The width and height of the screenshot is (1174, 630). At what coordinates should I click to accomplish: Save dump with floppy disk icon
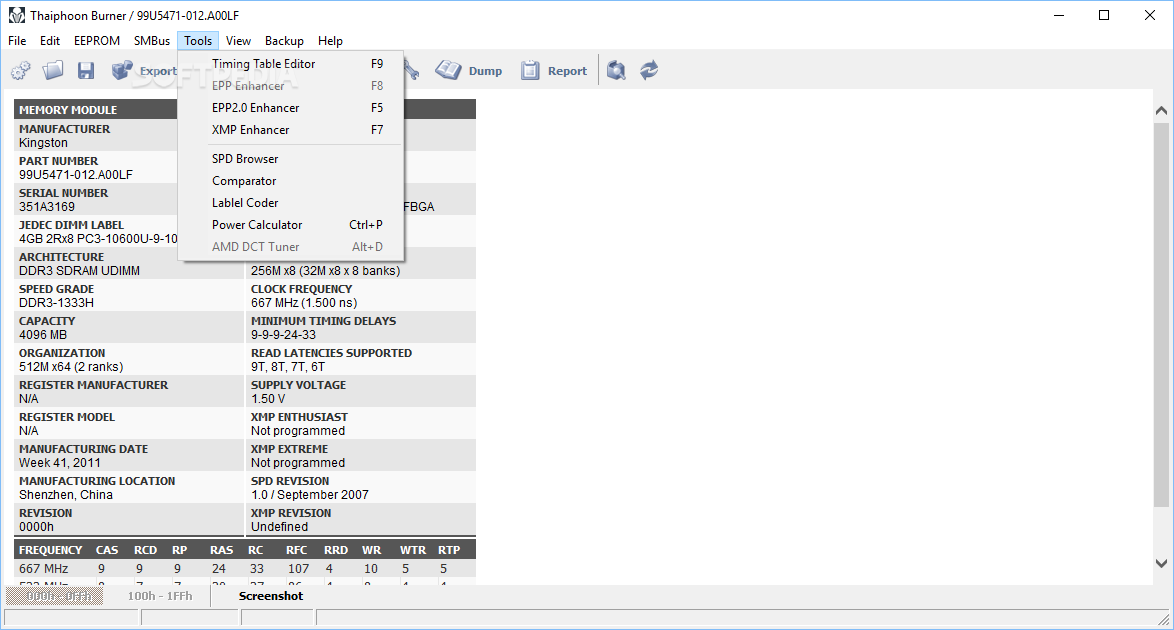pos(86,70)
